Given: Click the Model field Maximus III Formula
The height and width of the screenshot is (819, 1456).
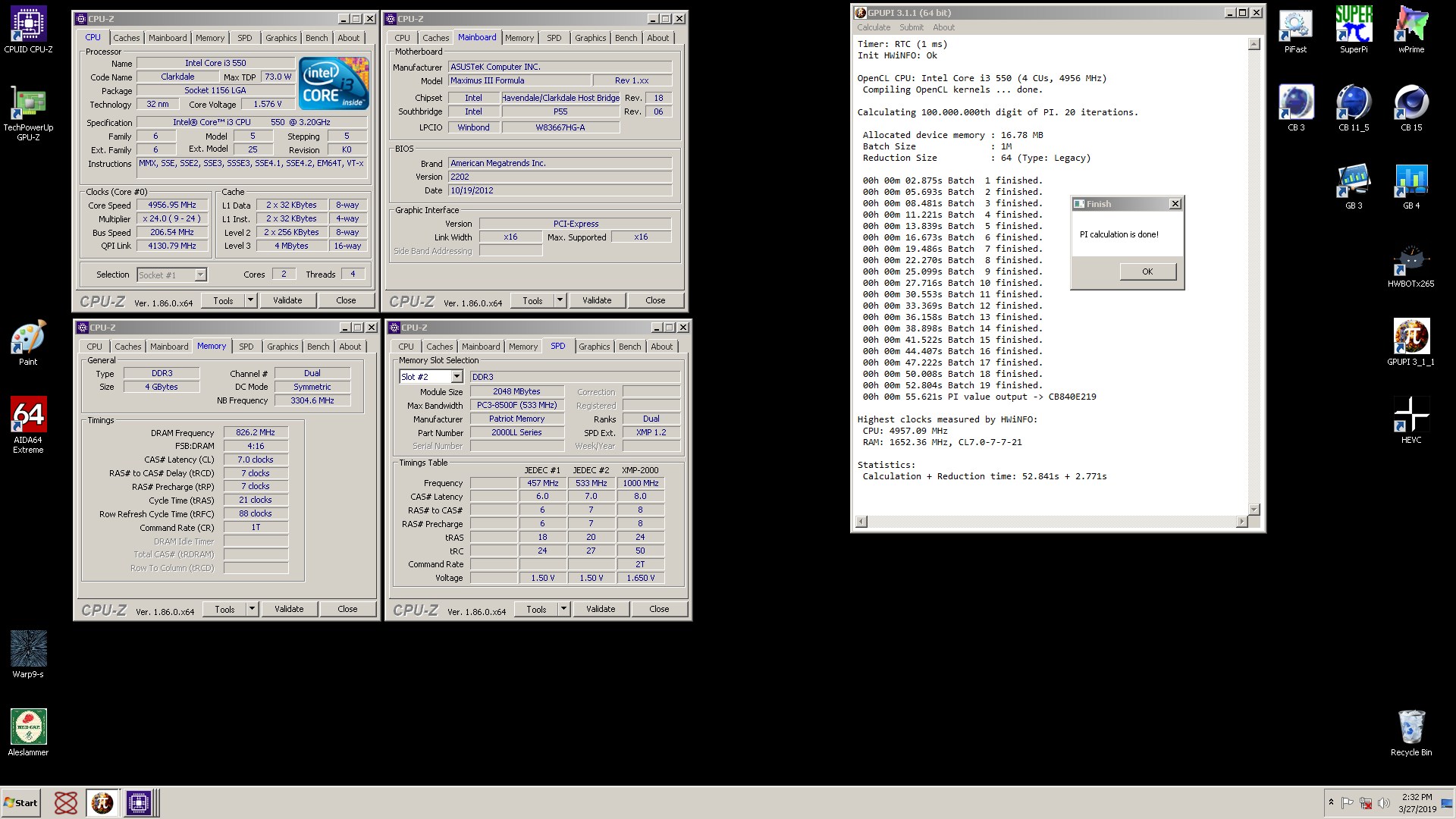Looking at the screenshot, I should 519,80.
